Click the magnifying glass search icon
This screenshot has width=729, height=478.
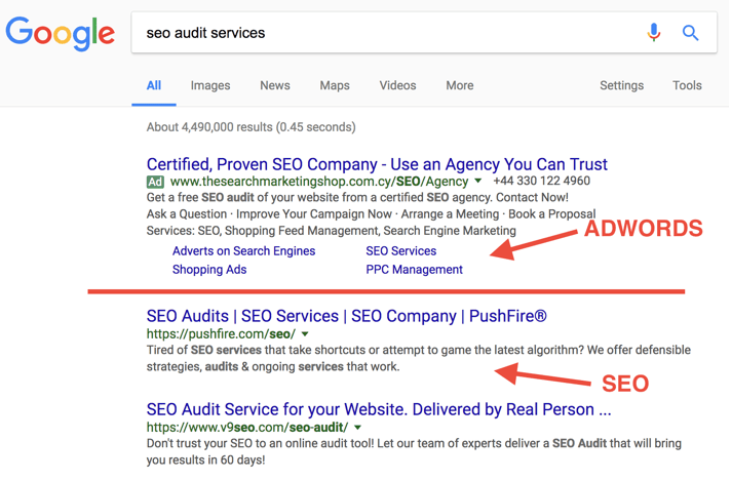690,33
